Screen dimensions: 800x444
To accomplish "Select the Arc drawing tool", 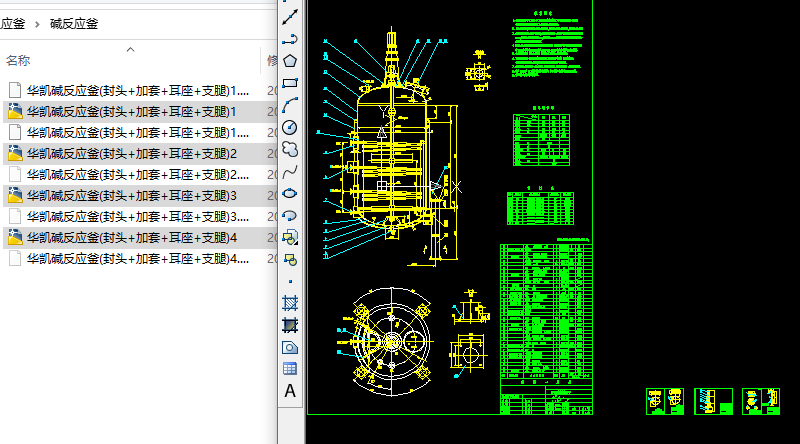I will click(290, 105).
